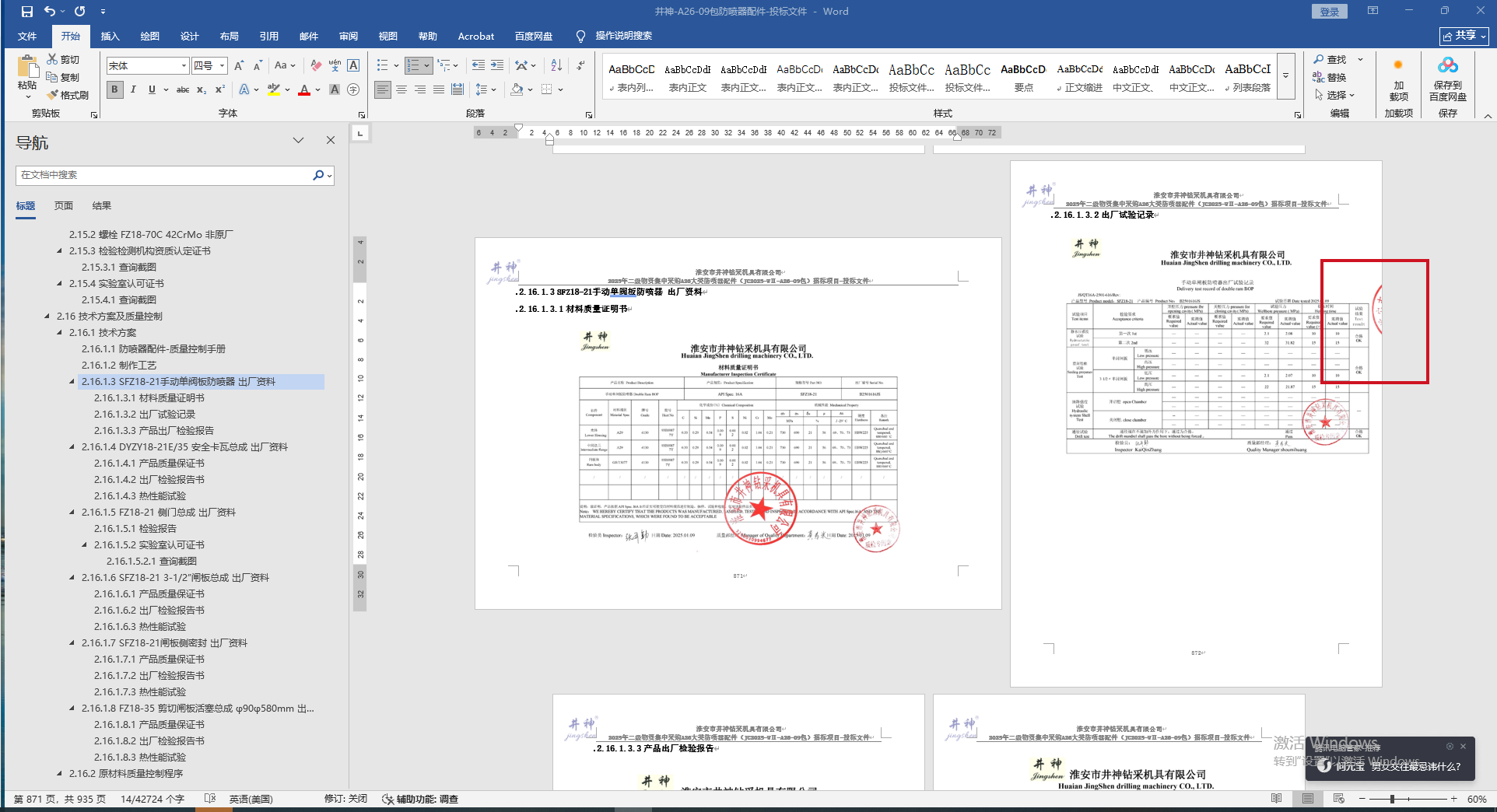This screenshot has width=1497, height=812.
Task: Open the 文件 menu tab
Action: pos(27,37)
